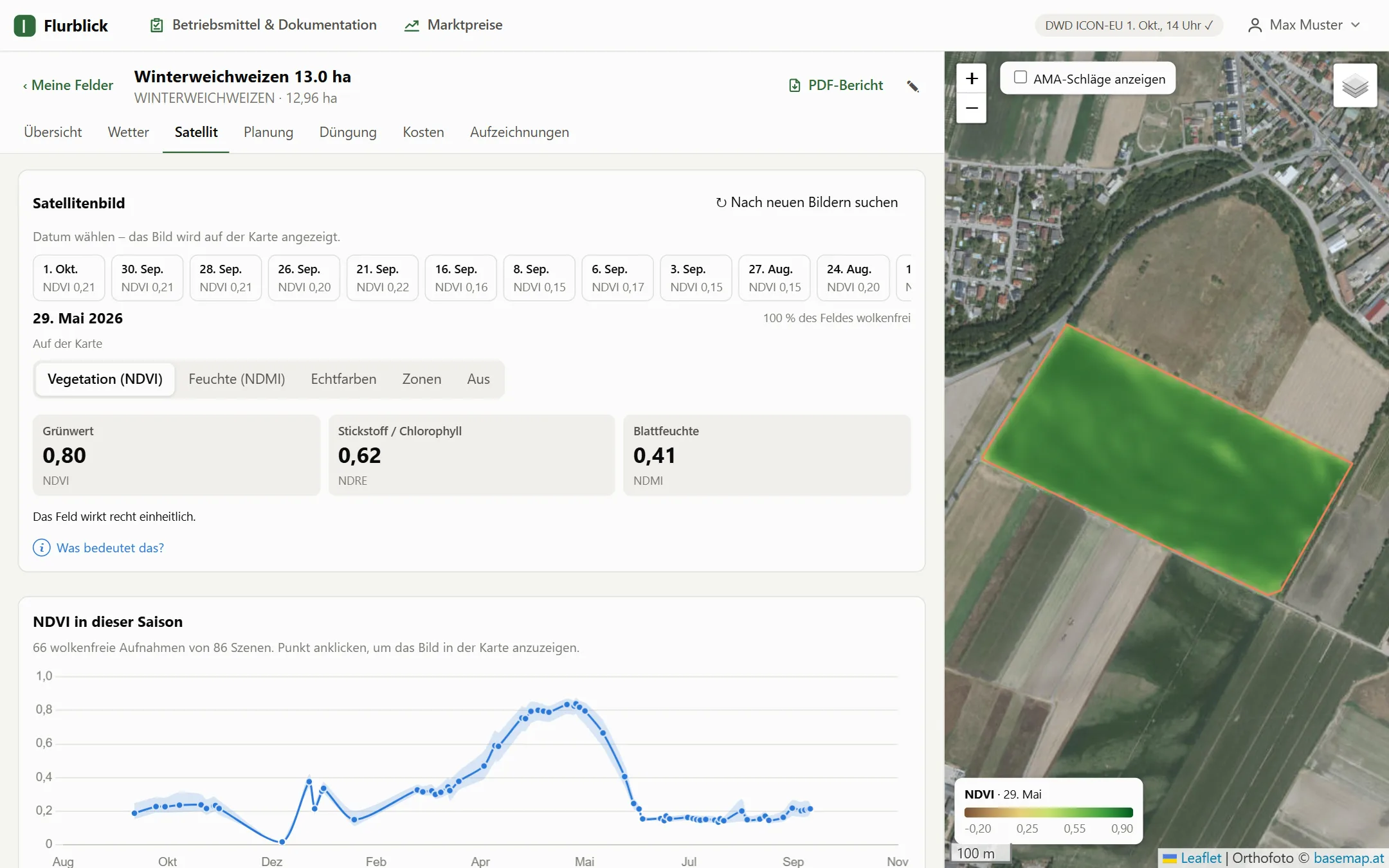Image resolution: width=1389 pixels, height=868 pixels.
Task: Open Betriebsmittel & Dokumentation clipboard icon
Action: pyautogui.click(x=156, y=25)
